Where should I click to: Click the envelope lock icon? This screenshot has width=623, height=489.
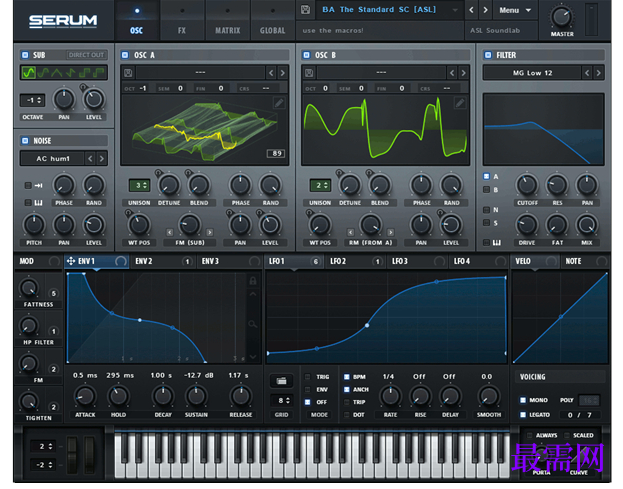[x=253, y=281]
